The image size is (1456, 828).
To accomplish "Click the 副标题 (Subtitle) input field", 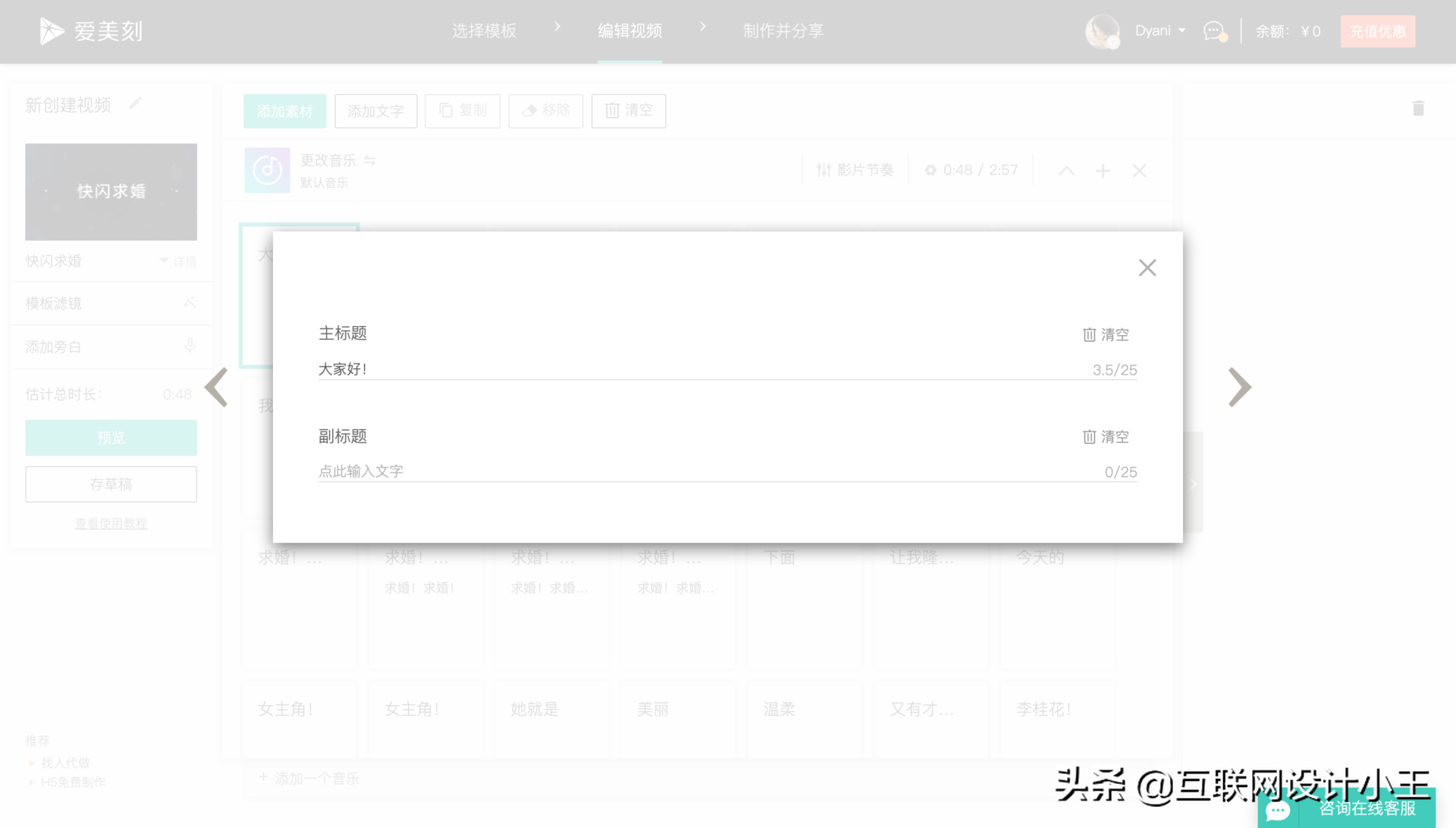I will coord(727,471).
